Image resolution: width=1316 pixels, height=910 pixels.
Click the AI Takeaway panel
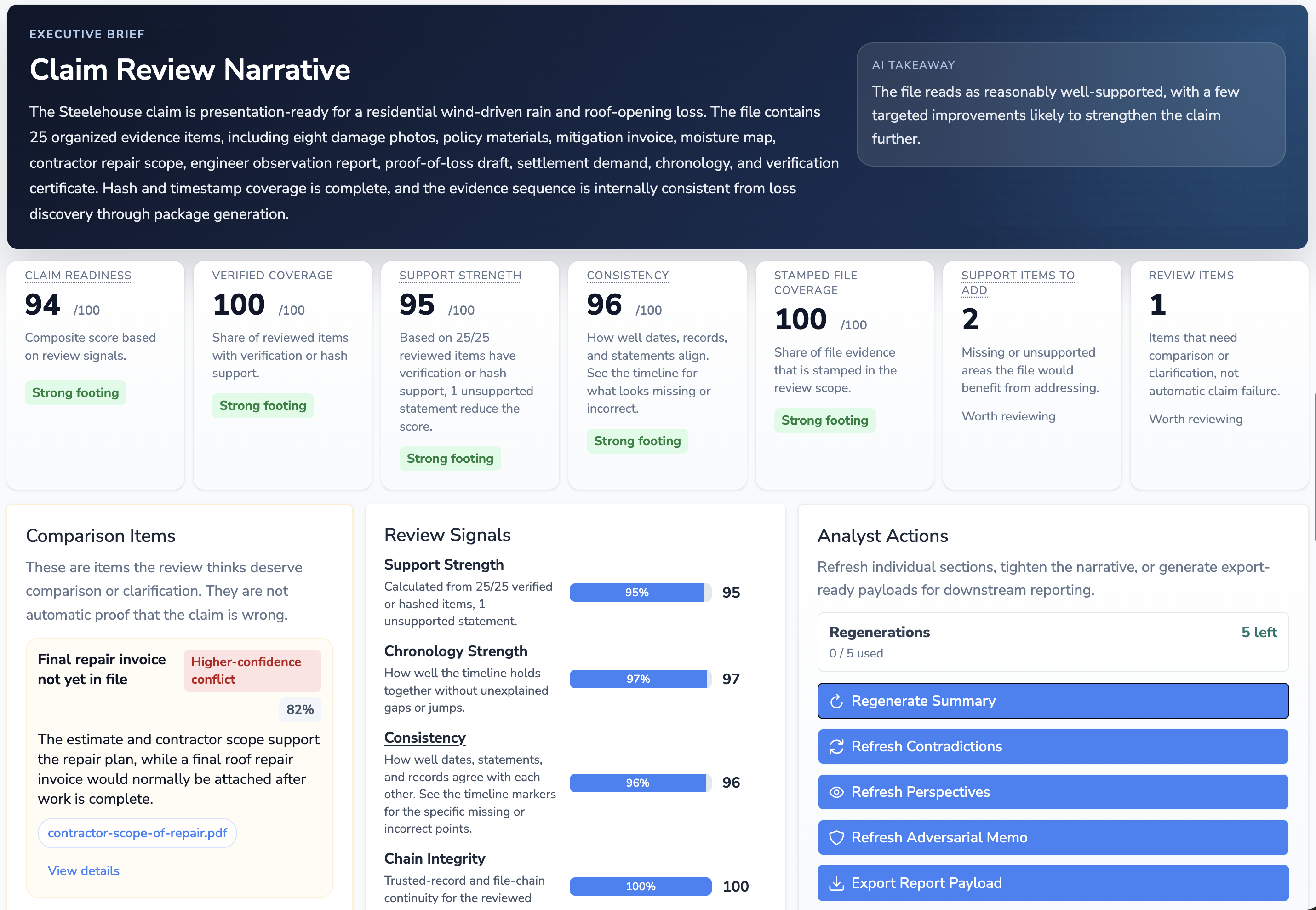point(1070,104)
